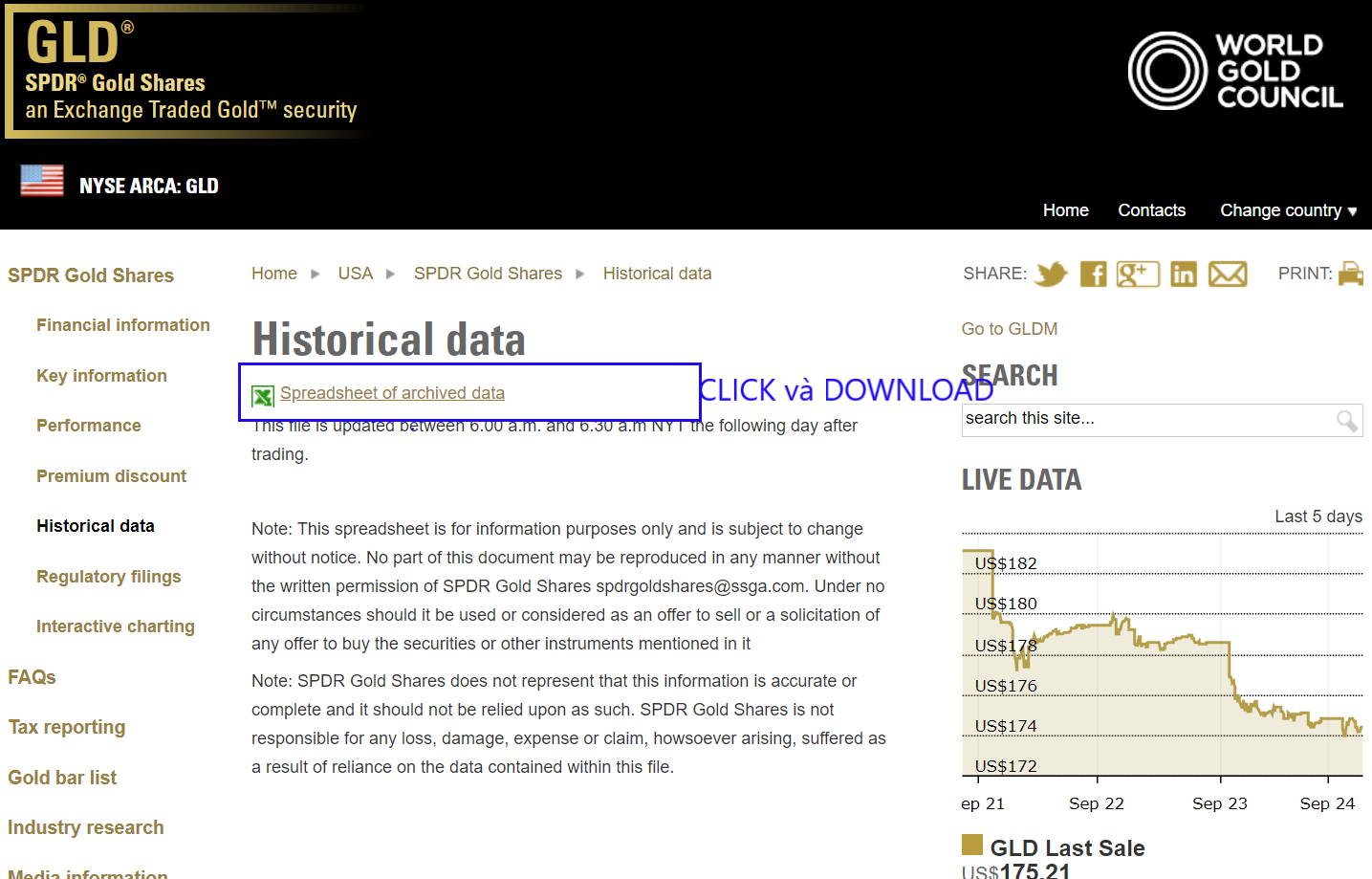Share page via Twitter bird icon
The height and width of the screenshot is (879, 1372).
tap(1052, 274)
